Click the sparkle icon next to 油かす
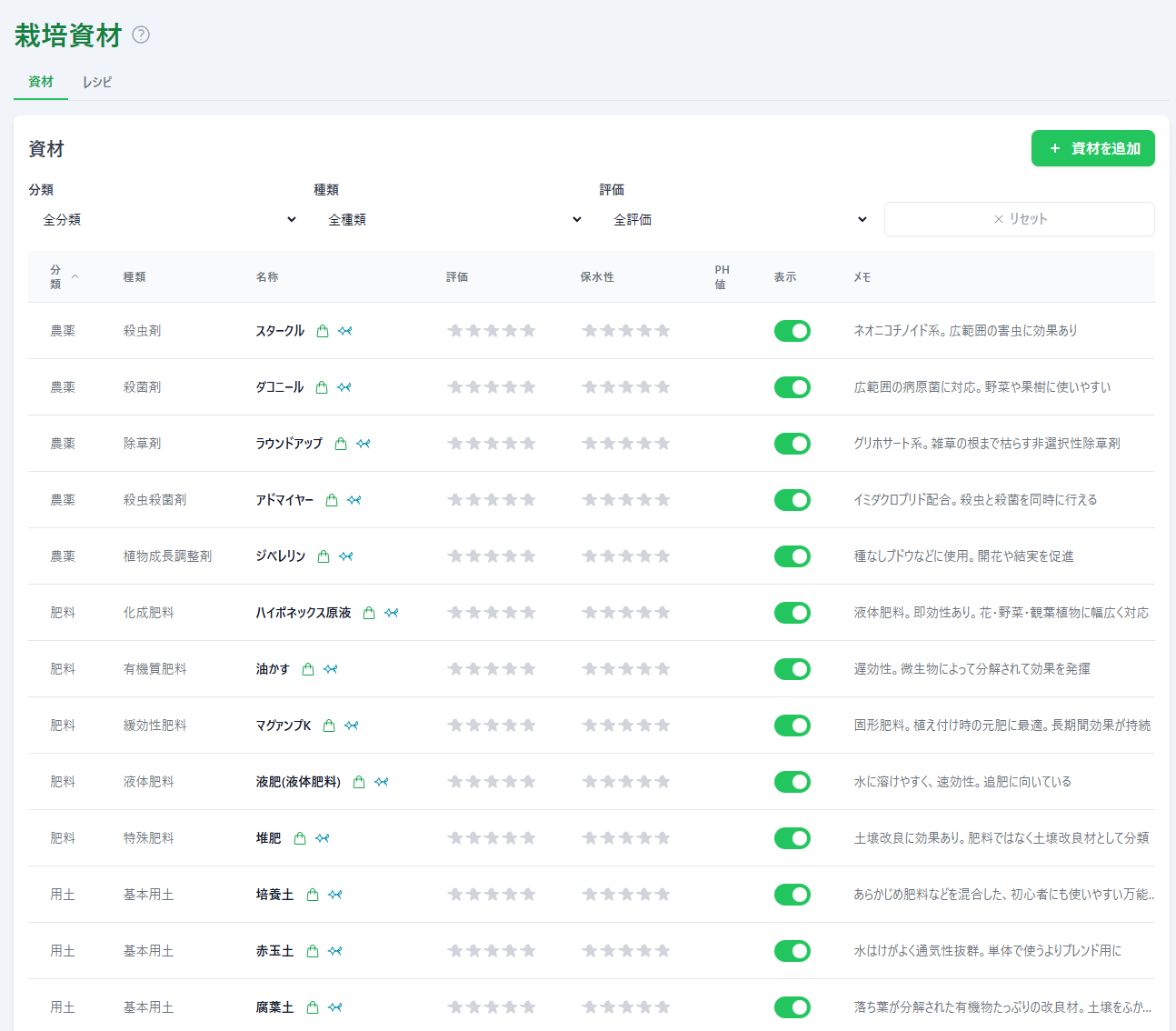Screen dimensions: 1176x1031 coord(331,669)
